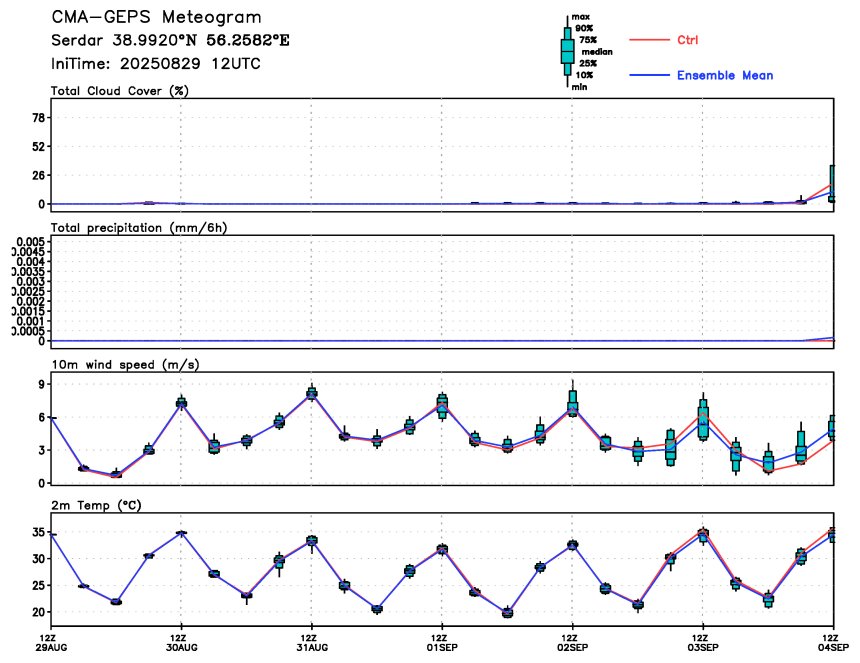
Task: Click the 30 tick on temperature axis
Action: click(x=38, y=559)
